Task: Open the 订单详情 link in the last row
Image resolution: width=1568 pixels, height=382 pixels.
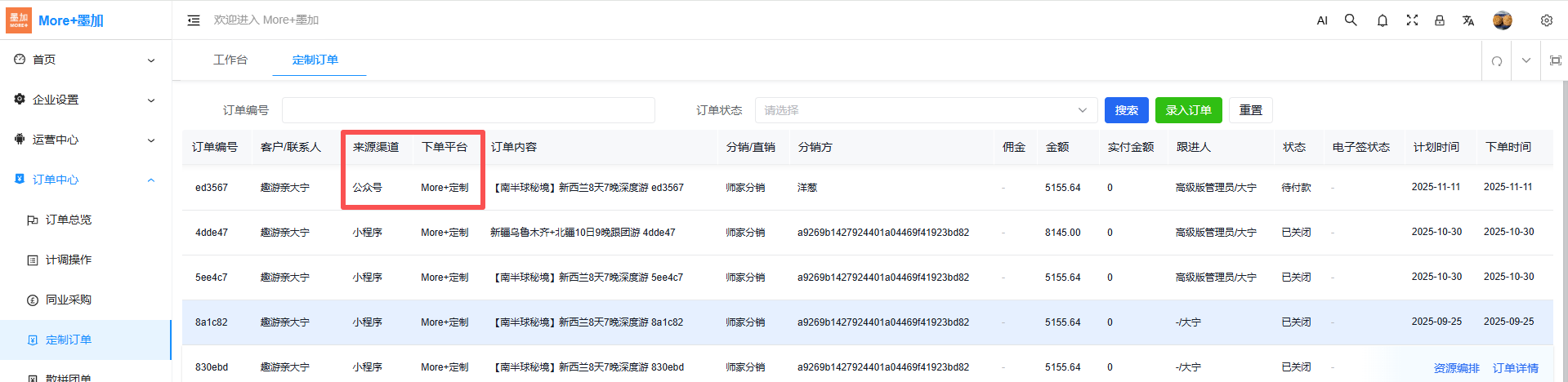Action: 1515,368
